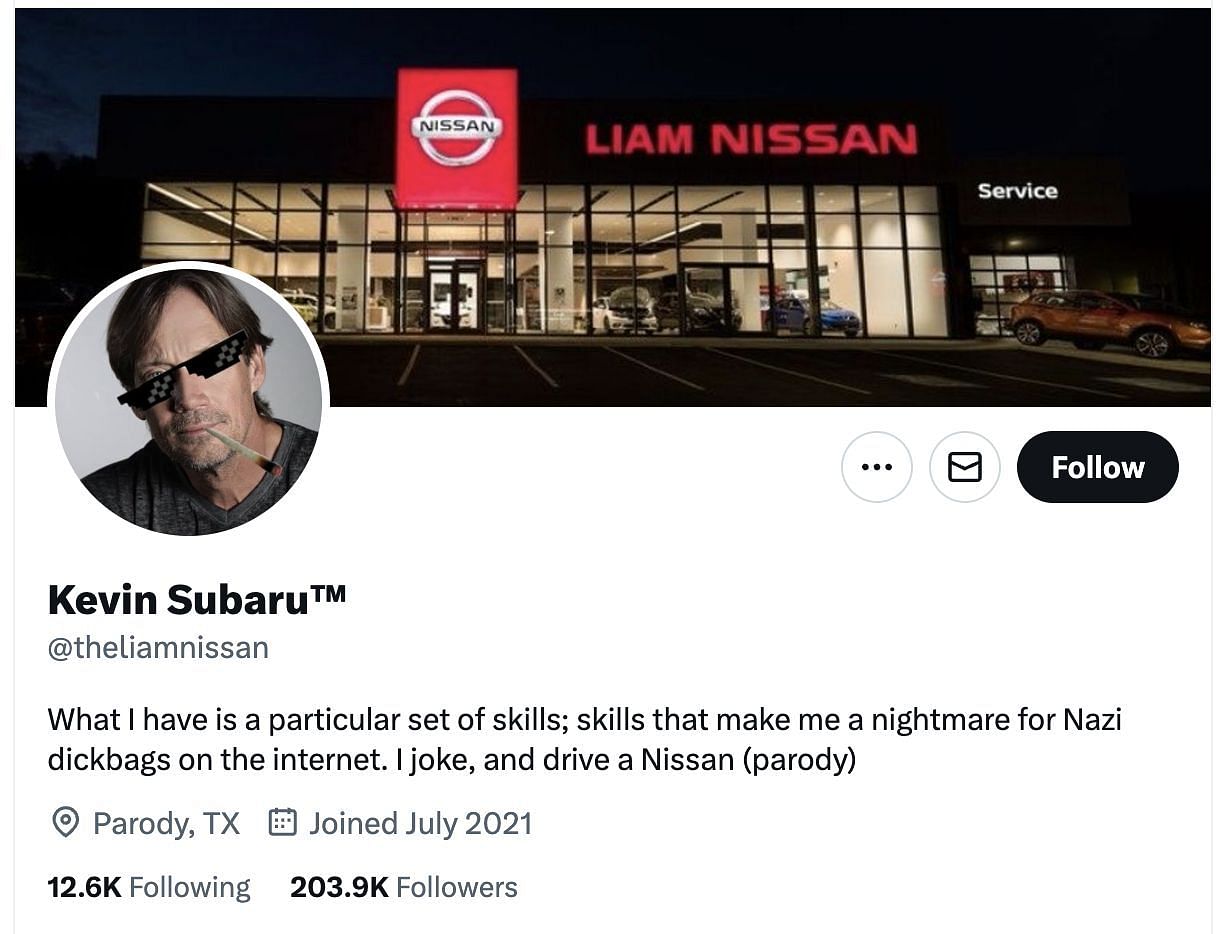View the 203.9K Followers list
The image size is (1232, 934).
point(404,887)
